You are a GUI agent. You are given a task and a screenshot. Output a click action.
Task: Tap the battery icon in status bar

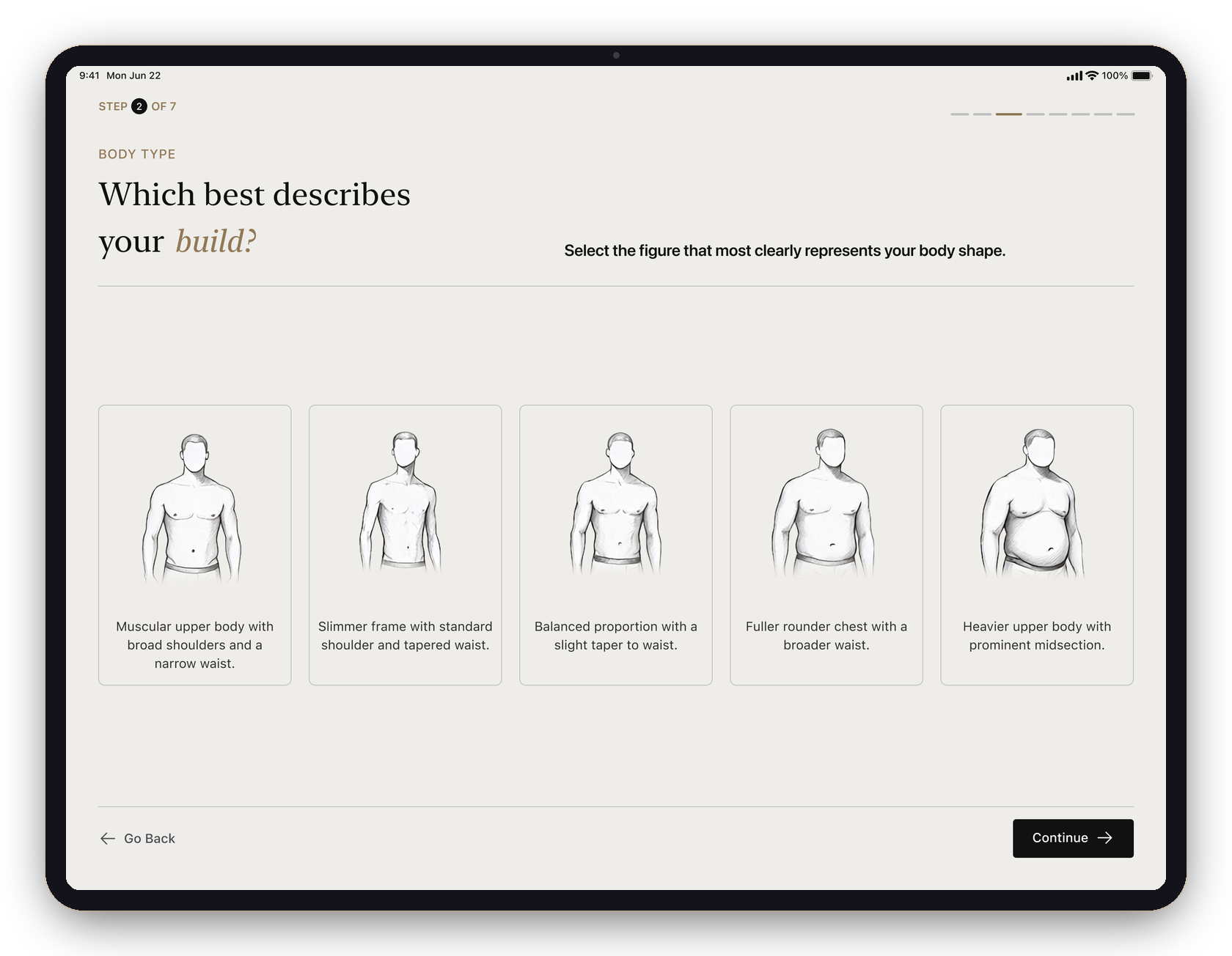pos(1142,76)
